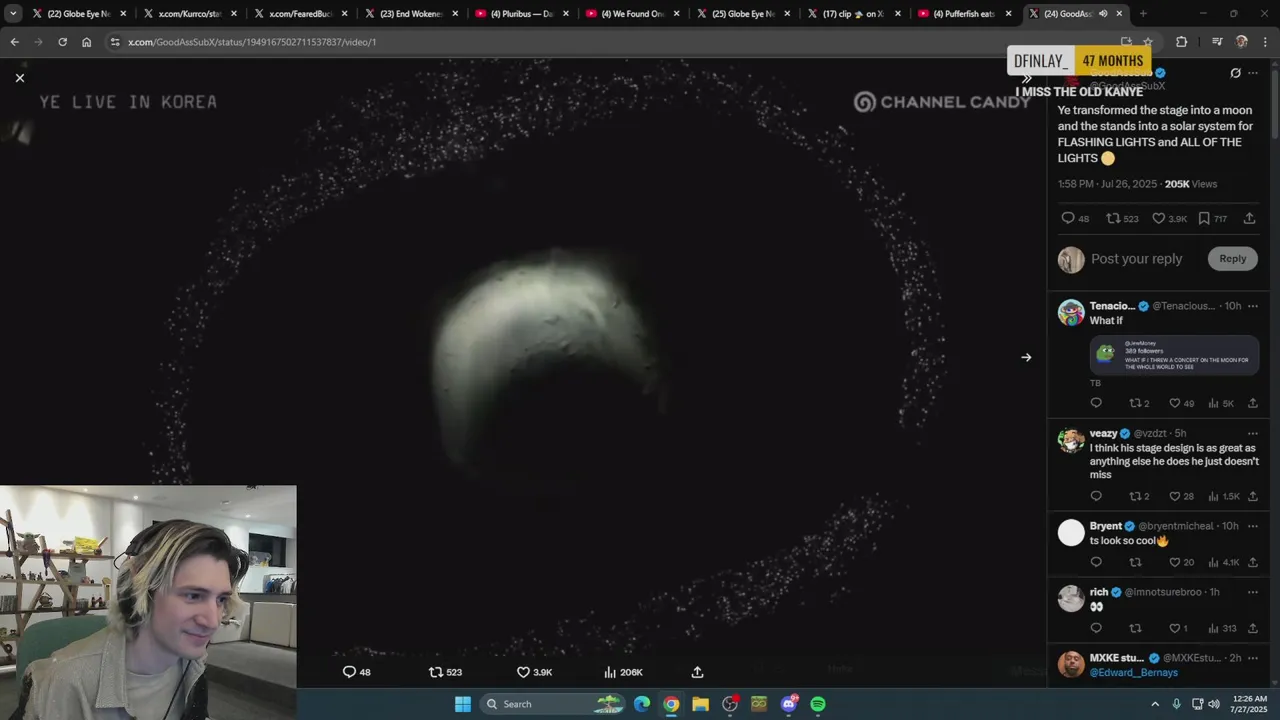Image resolution: width=1280 pixels, height=720 pixels.
Task: View 1.5K analytics on veazy's reply
Action: pyautogui.click(x=1224, y=496)
